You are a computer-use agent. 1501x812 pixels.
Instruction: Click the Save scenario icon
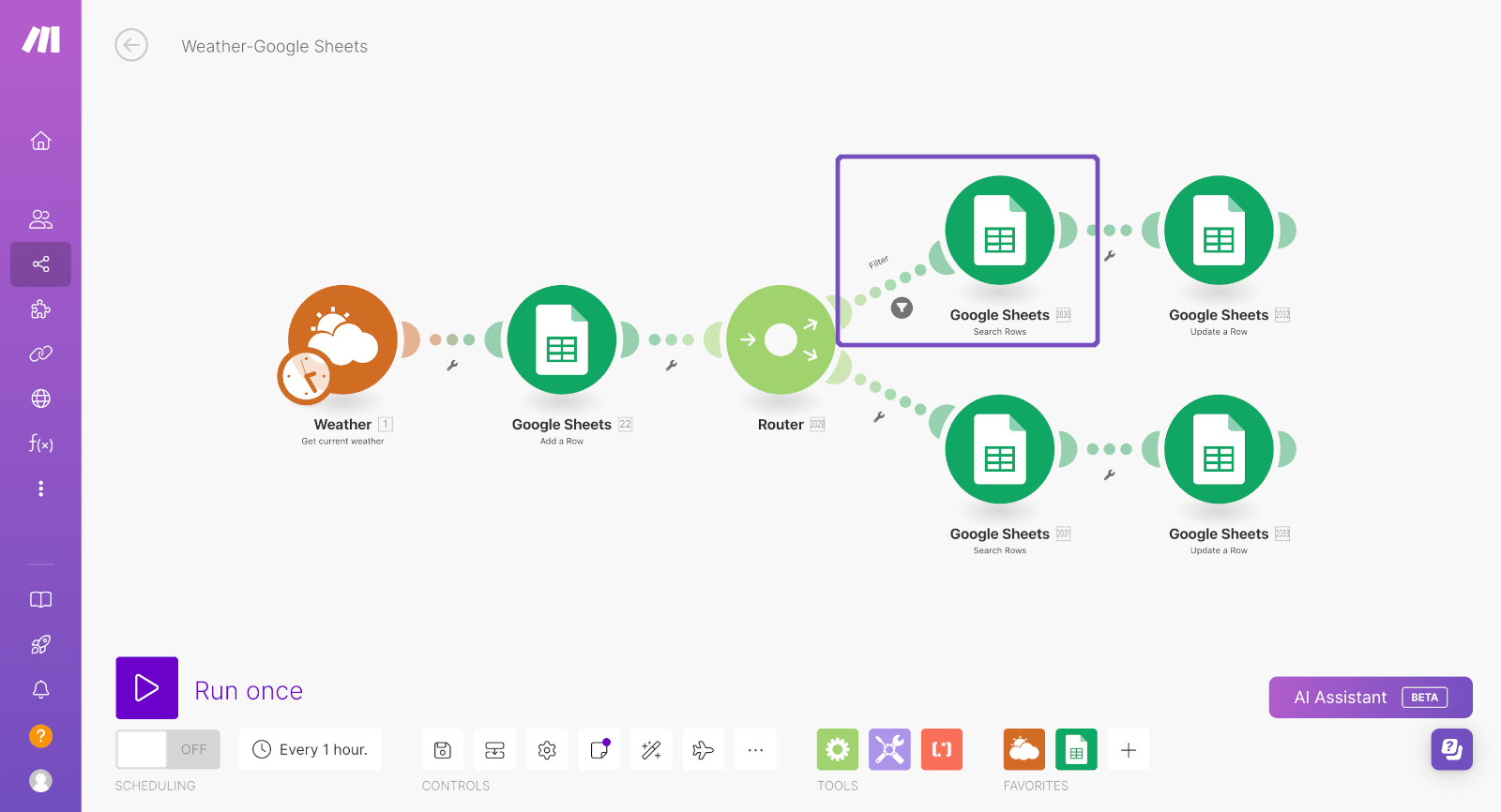(443, 750)
